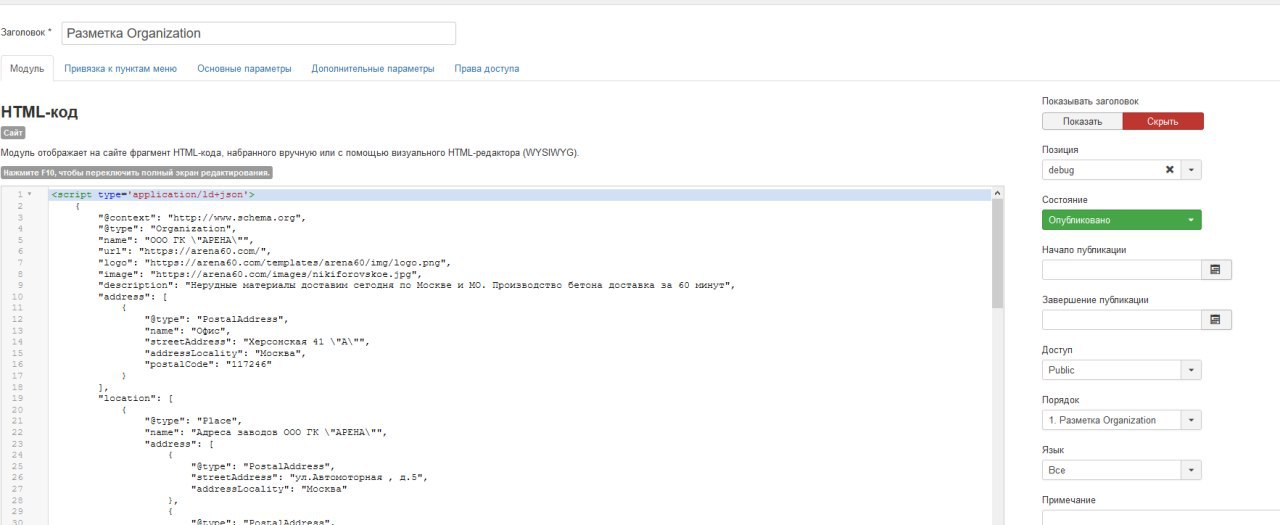The width and height of the screenshot is (1280, 525).
Task: Click the "location": [ code line
Action: pos(135,398)
